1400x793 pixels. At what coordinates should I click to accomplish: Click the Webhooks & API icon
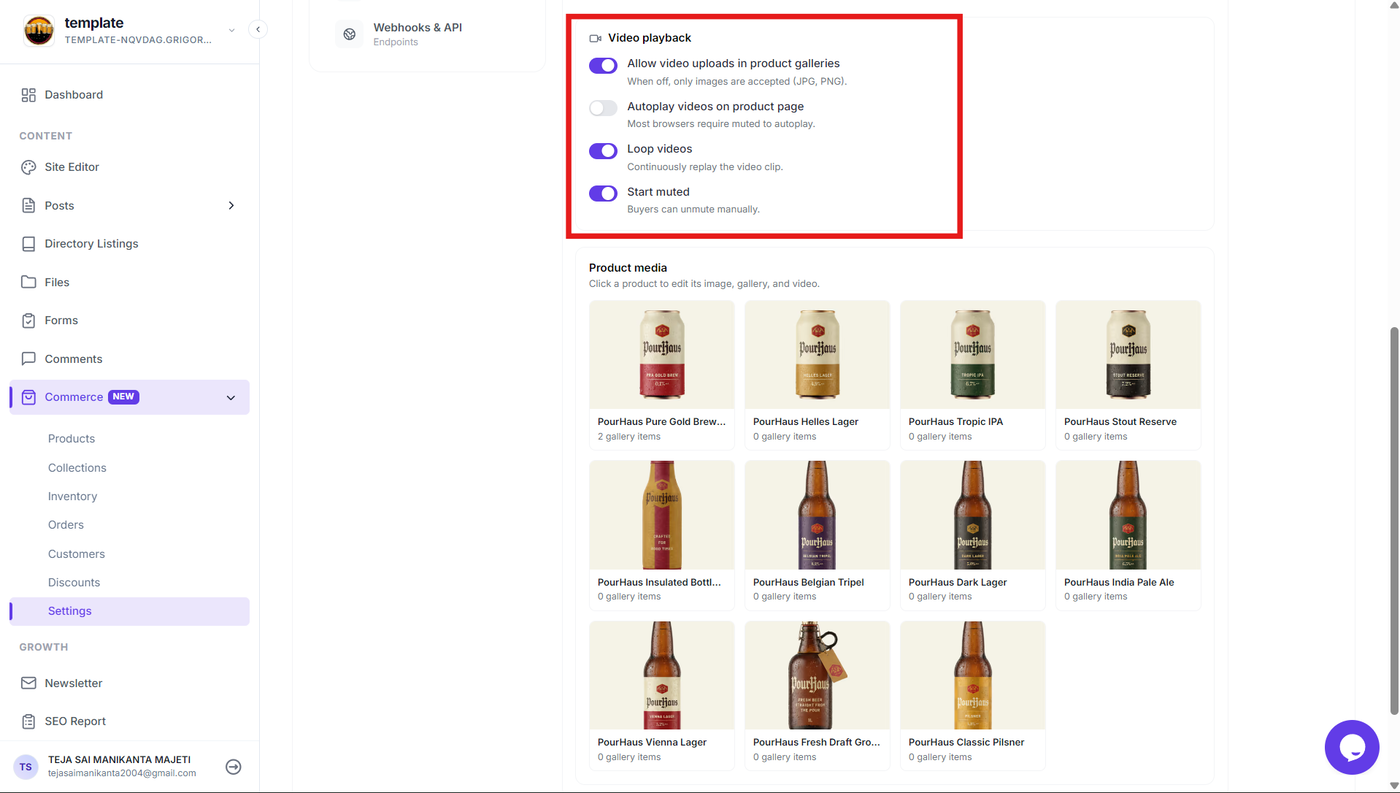(x=349, y=34)
